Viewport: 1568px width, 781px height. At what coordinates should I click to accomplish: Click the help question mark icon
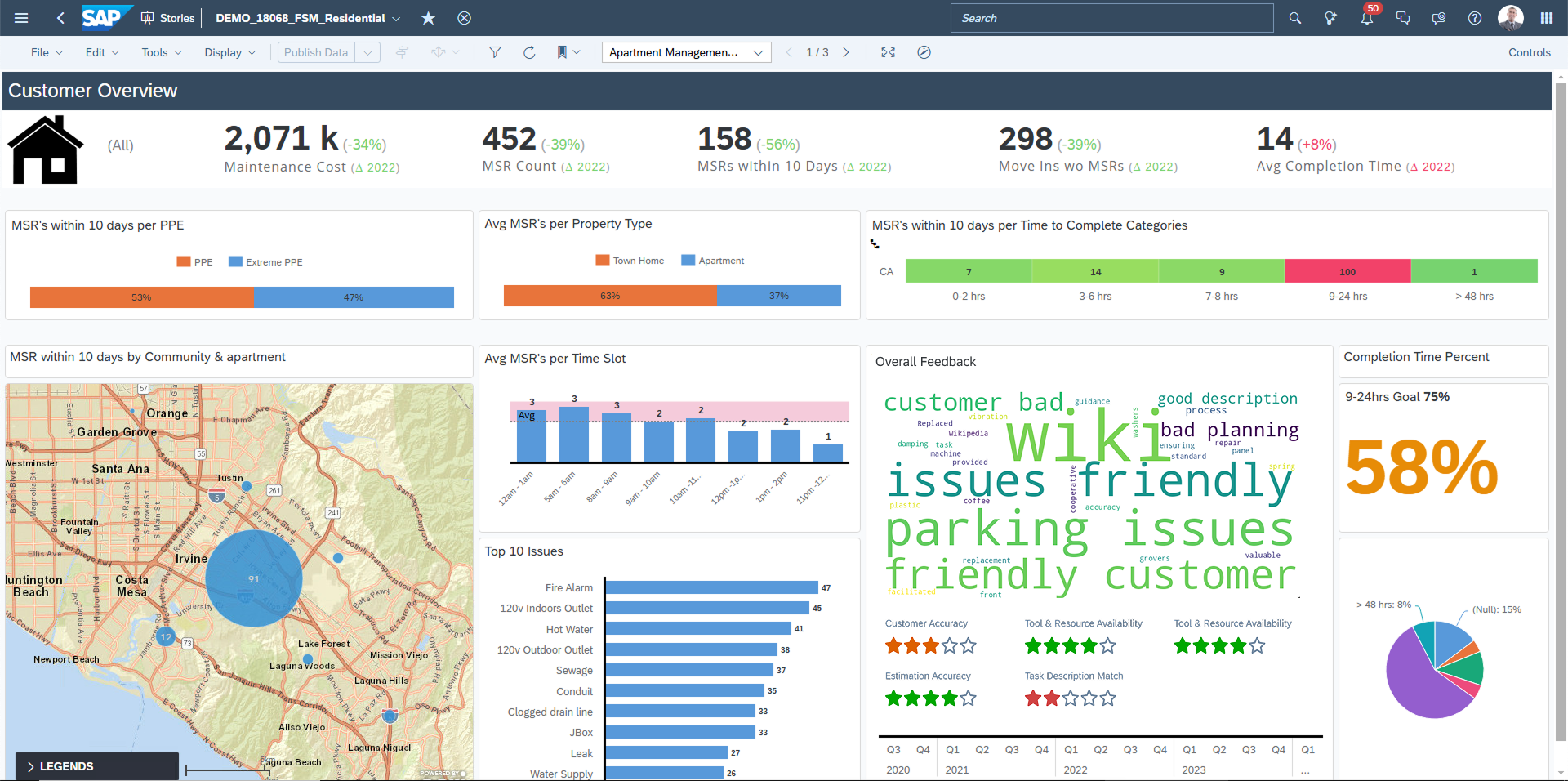1474,18
